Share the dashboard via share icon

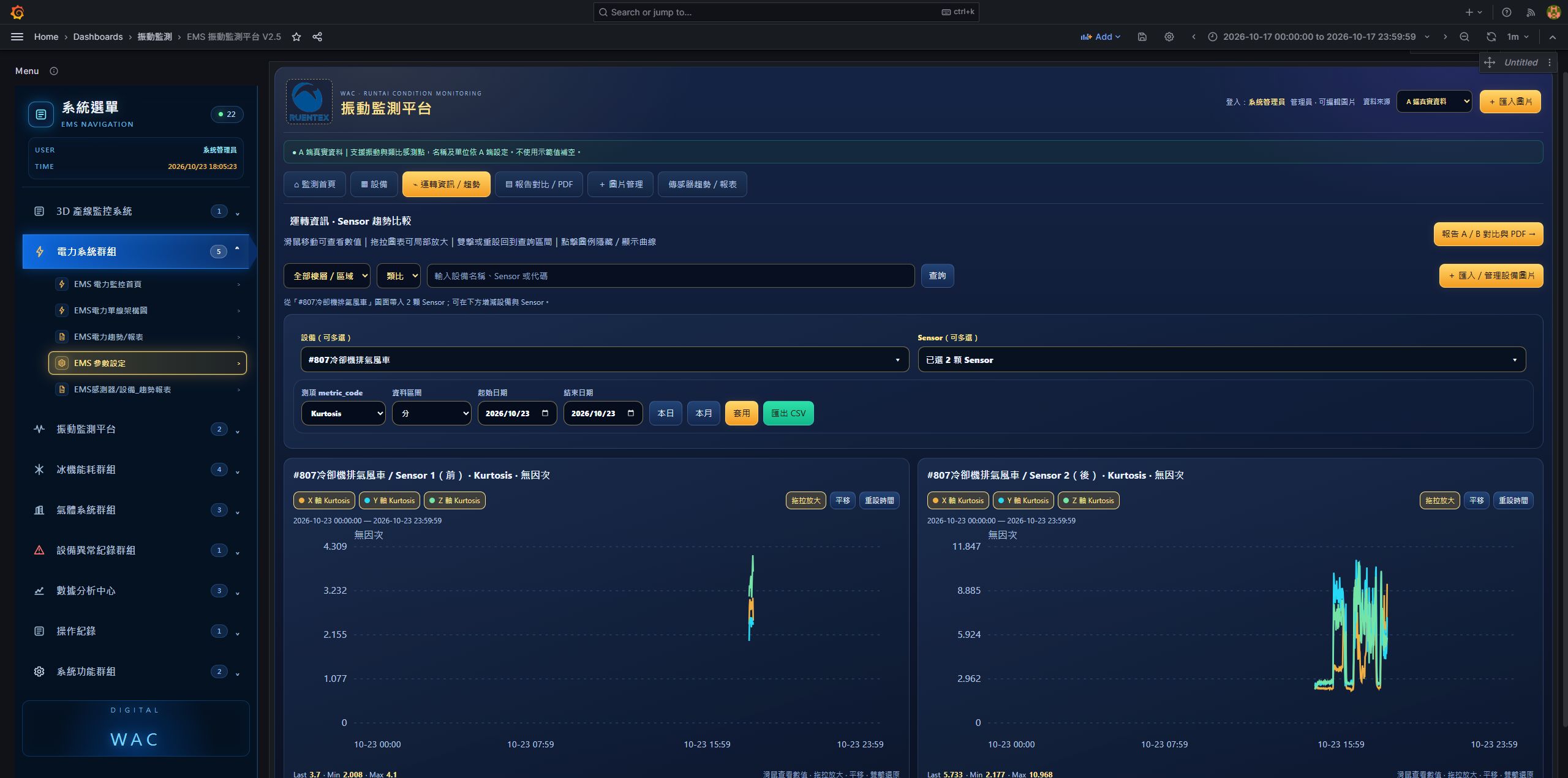[317, 37]
